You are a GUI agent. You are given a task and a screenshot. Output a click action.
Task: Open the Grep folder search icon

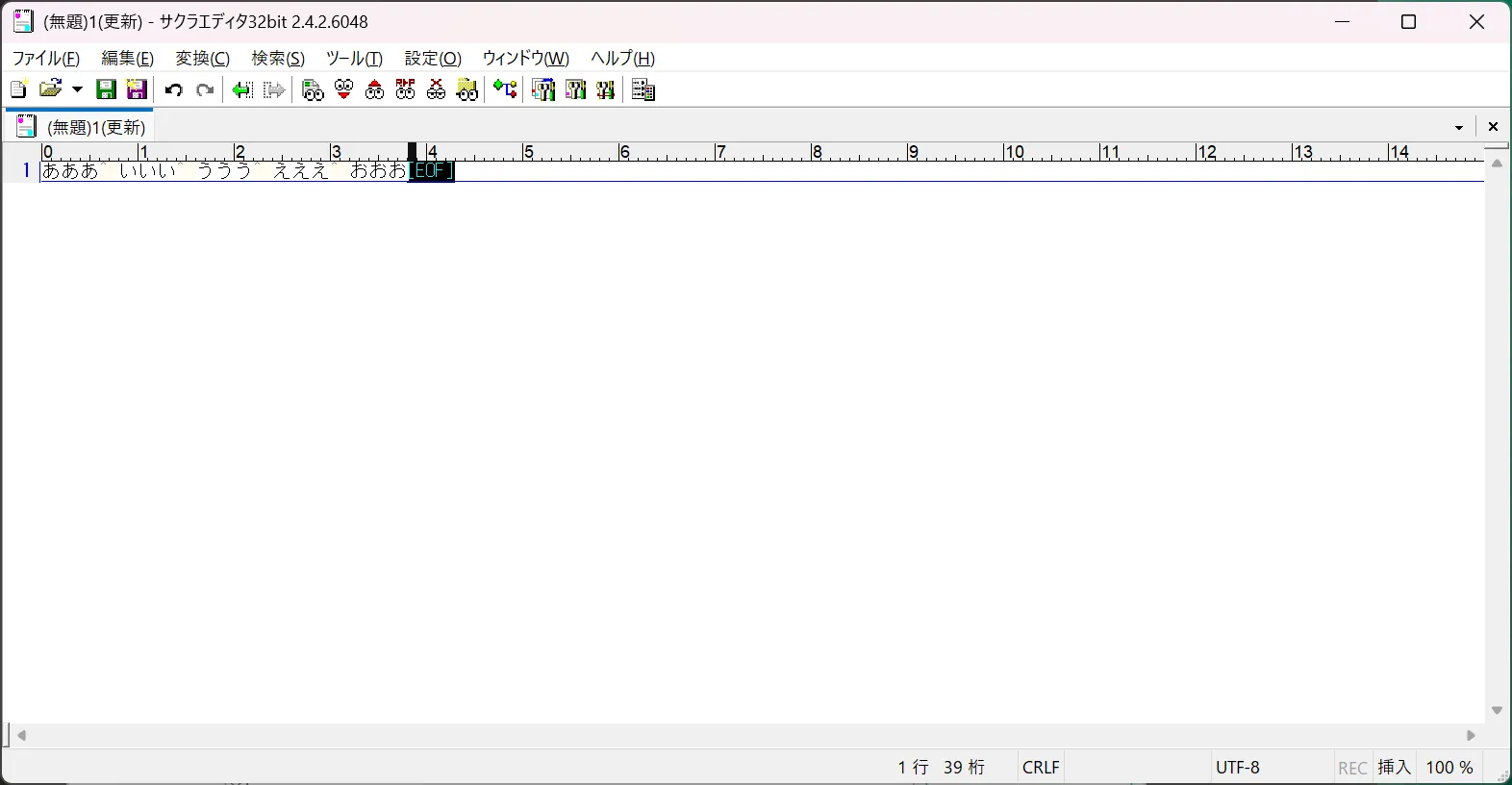(x=466, y=89)
